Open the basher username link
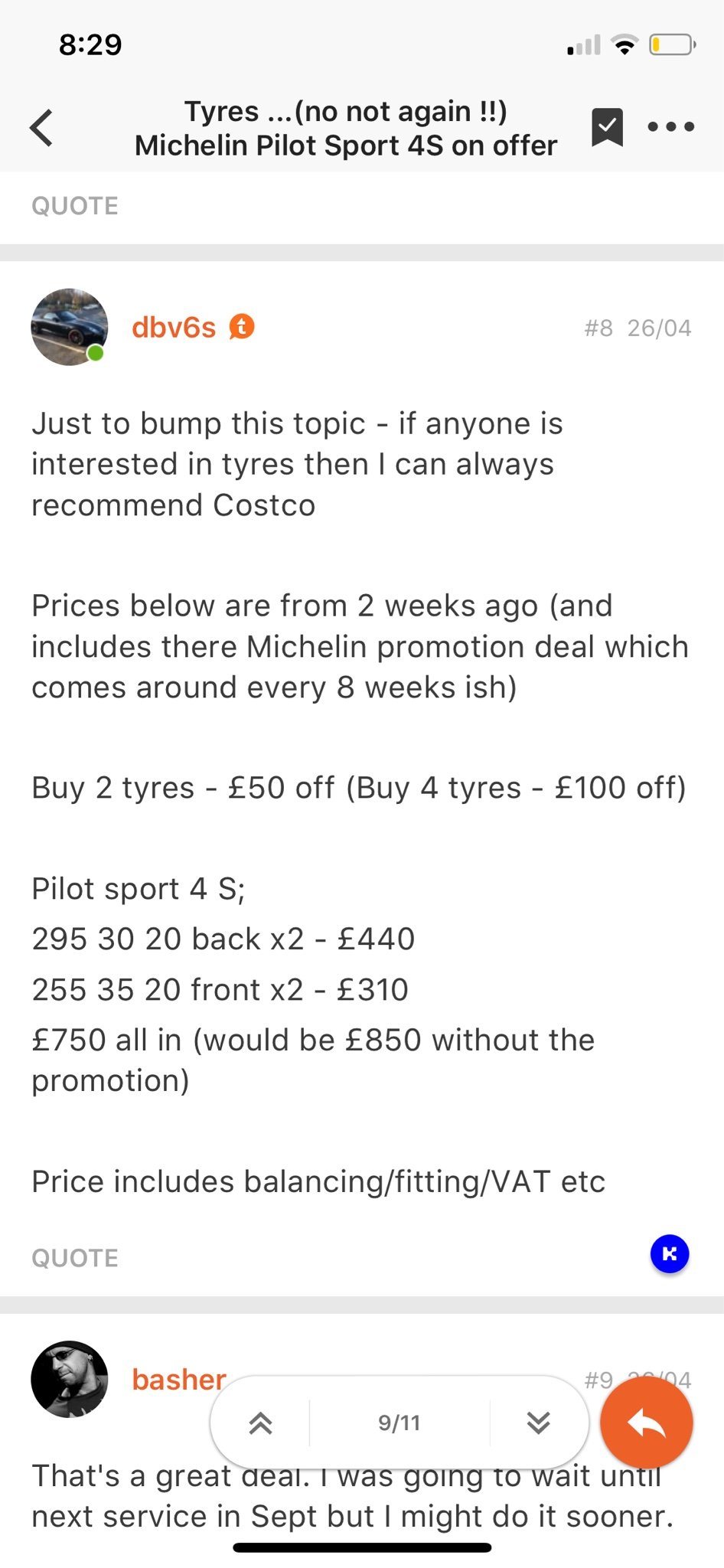Viewport: 724px width, 1568px height. pos(178,1380)
